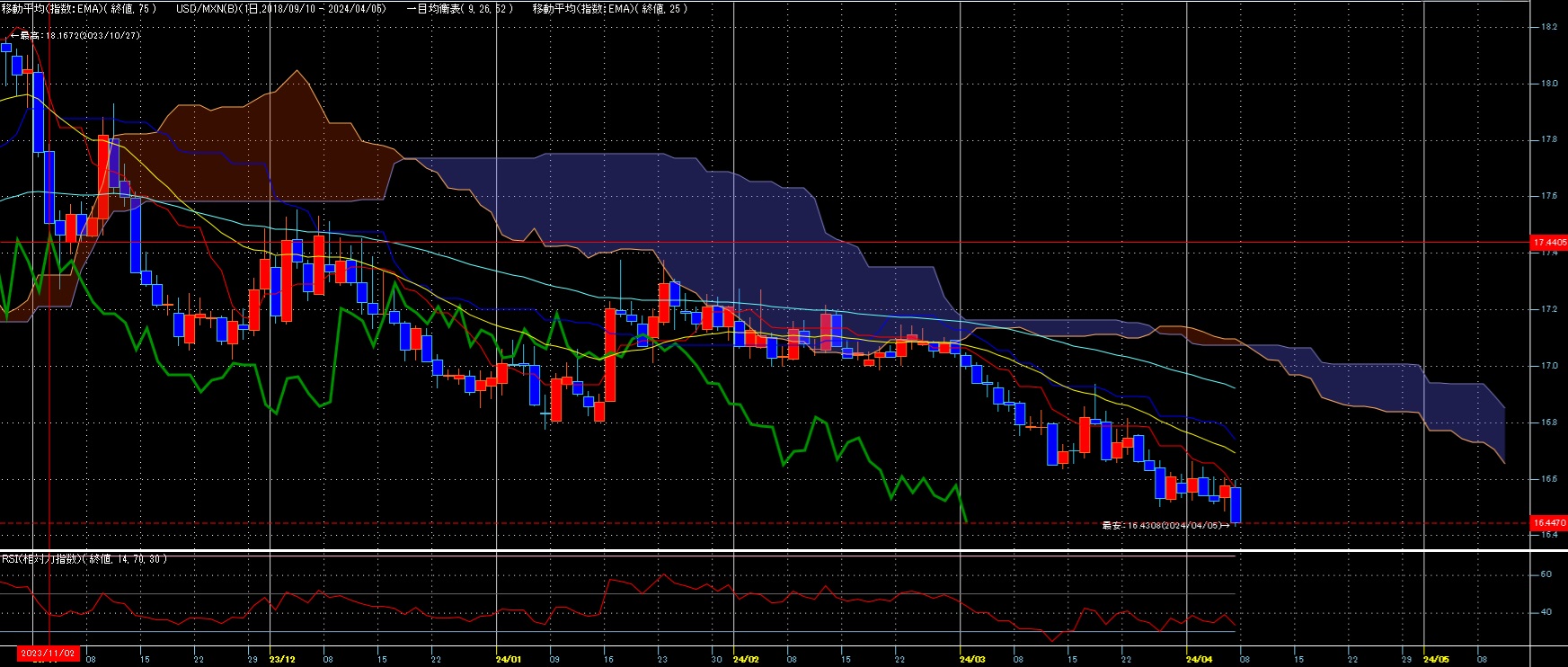Click the 18.2 price axis label
The image size is (1568, 667).
[x=1549, y=27]
